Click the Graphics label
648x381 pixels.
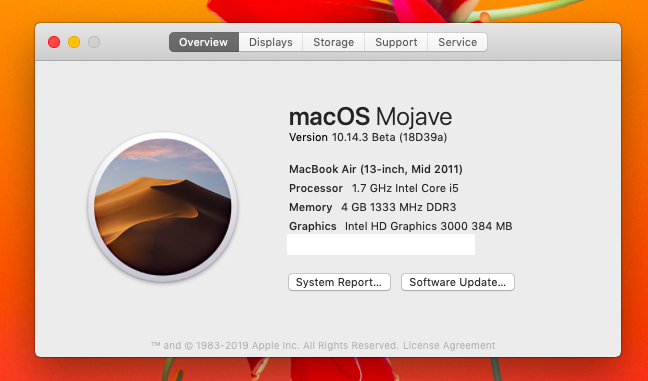(312, 226)
